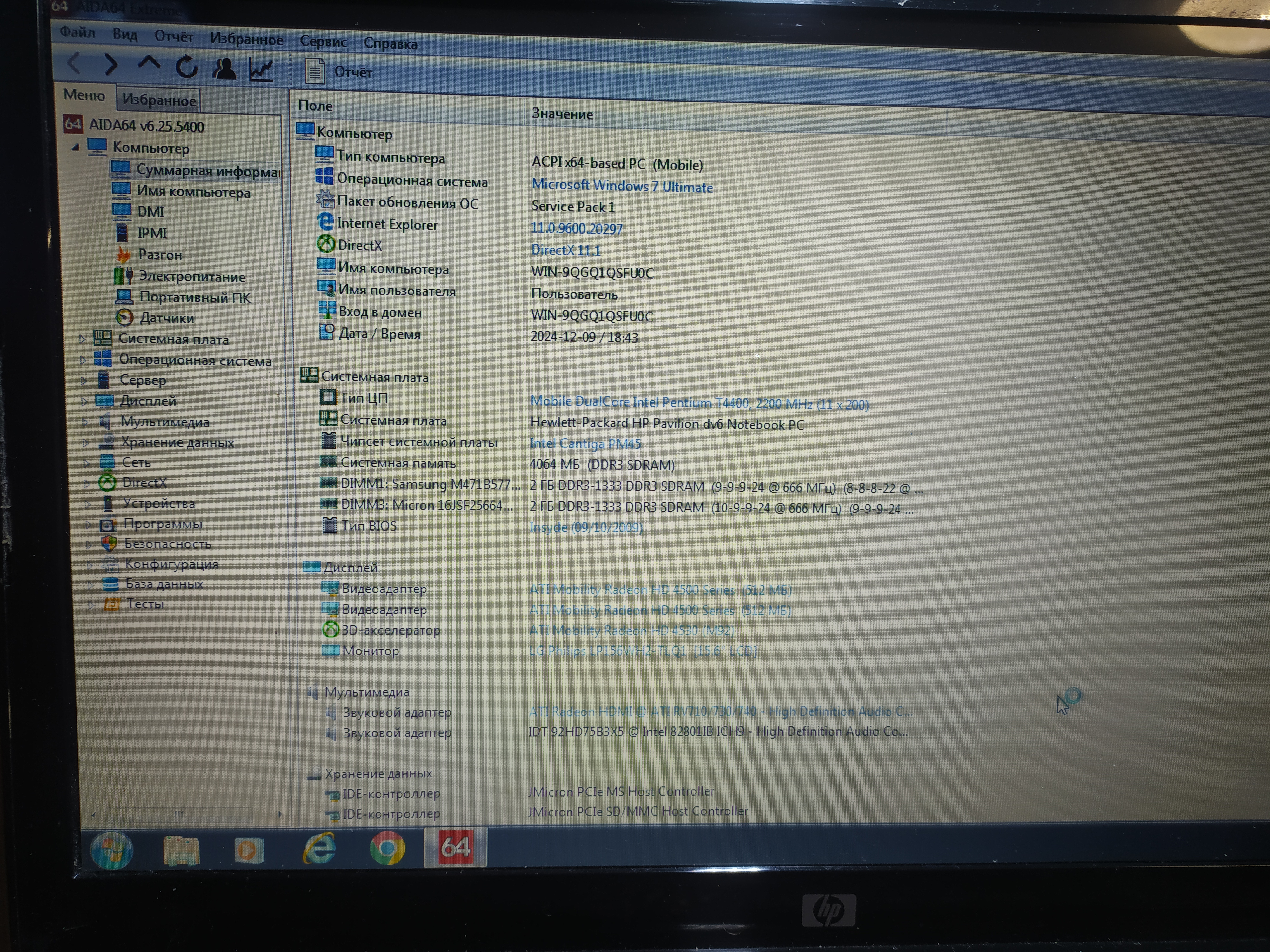Select the DIMM1: Samsung M471B577 row
The height and width of the screenshot is (952, 1270).
click(621, 486)
